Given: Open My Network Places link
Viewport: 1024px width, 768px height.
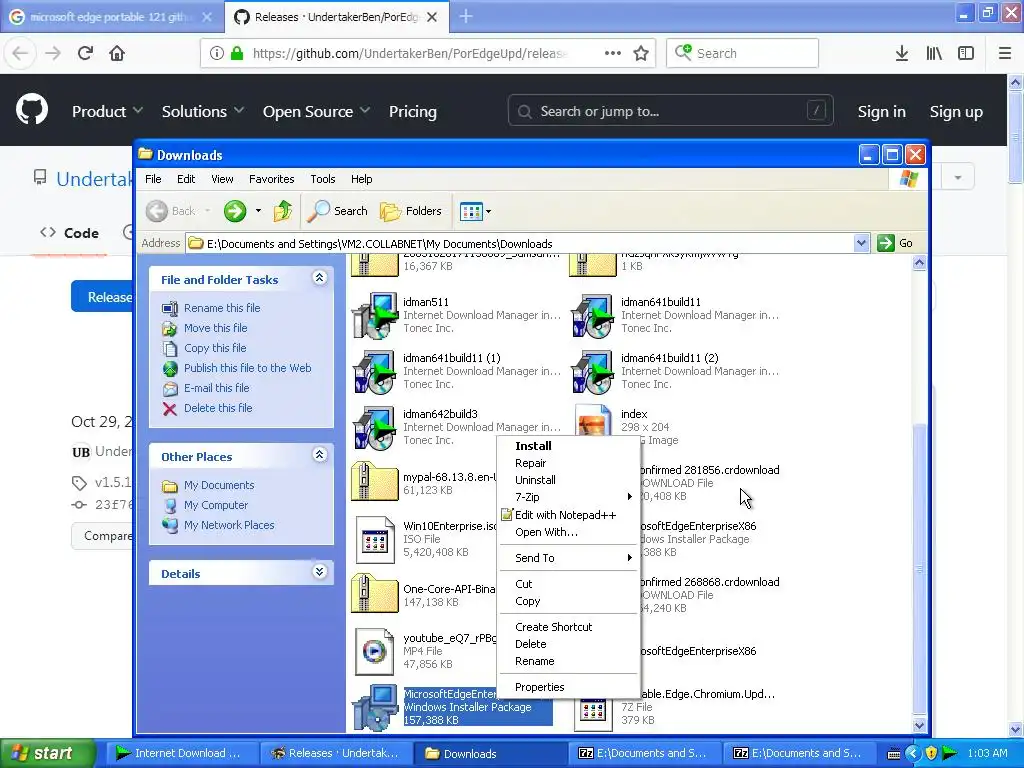Looking at the screenshot, I should click(x=229, y=525).
